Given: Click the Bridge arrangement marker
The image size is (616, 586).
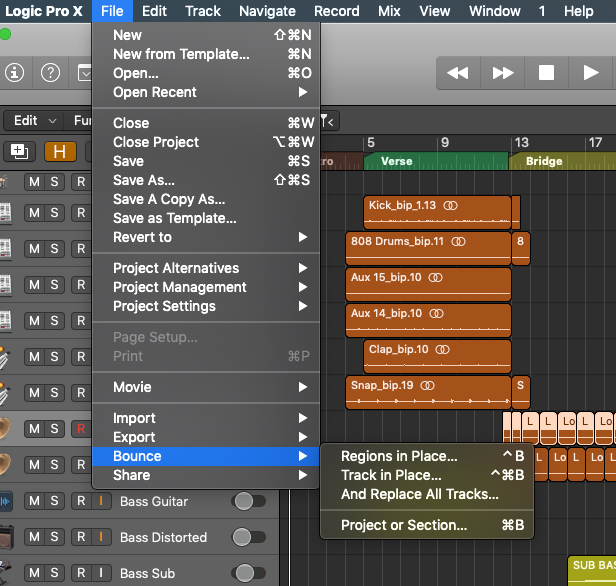Looking at the screenshot, I should pos(563,161).
